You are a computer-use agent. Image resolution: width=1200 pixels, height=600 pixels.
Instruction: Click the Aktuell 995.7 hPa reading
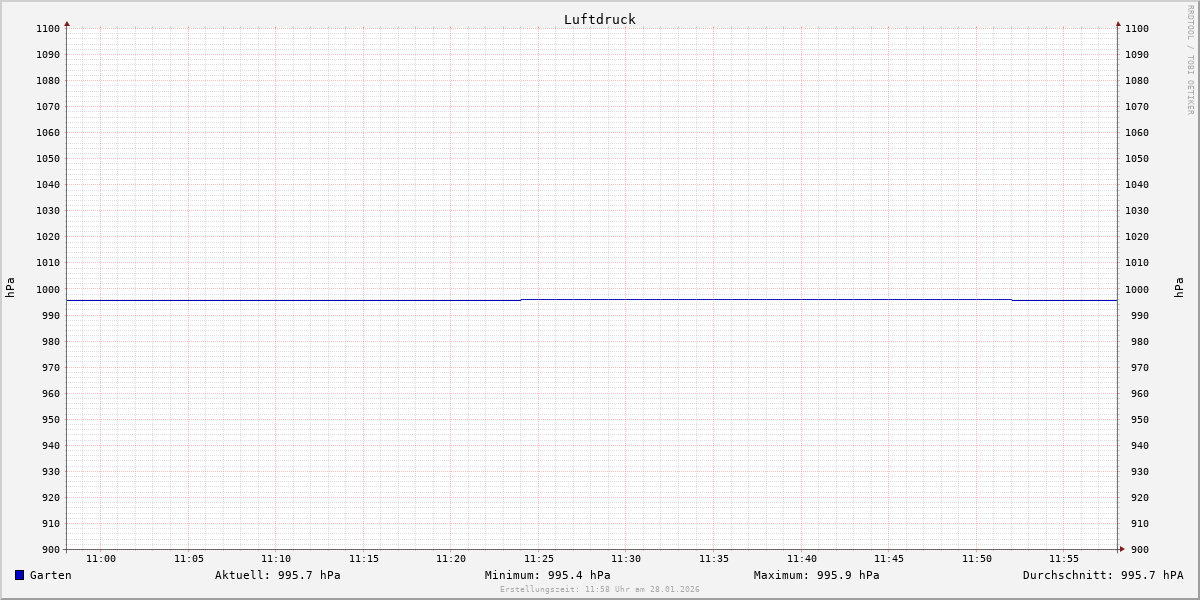pyautogui.click(x=277, y=575)
